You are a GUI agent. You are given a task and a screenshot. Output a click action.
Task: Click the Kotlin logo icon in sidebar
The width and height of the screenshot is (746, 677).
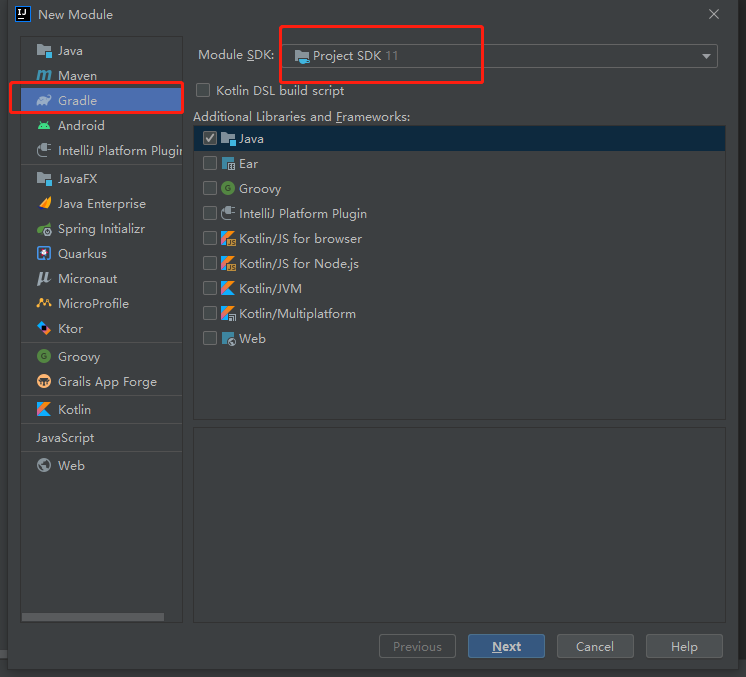[44, 409]
